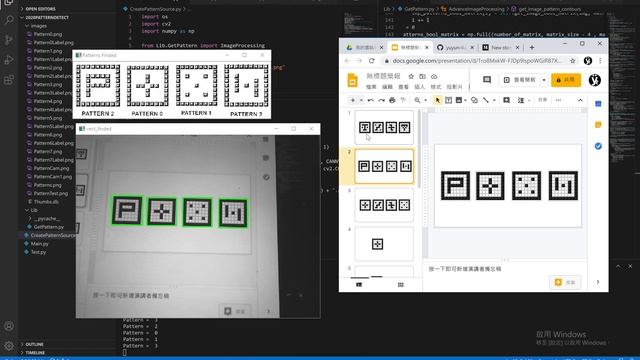
Task: Redo the action in Slides toolbar
Action: [381, 100]
